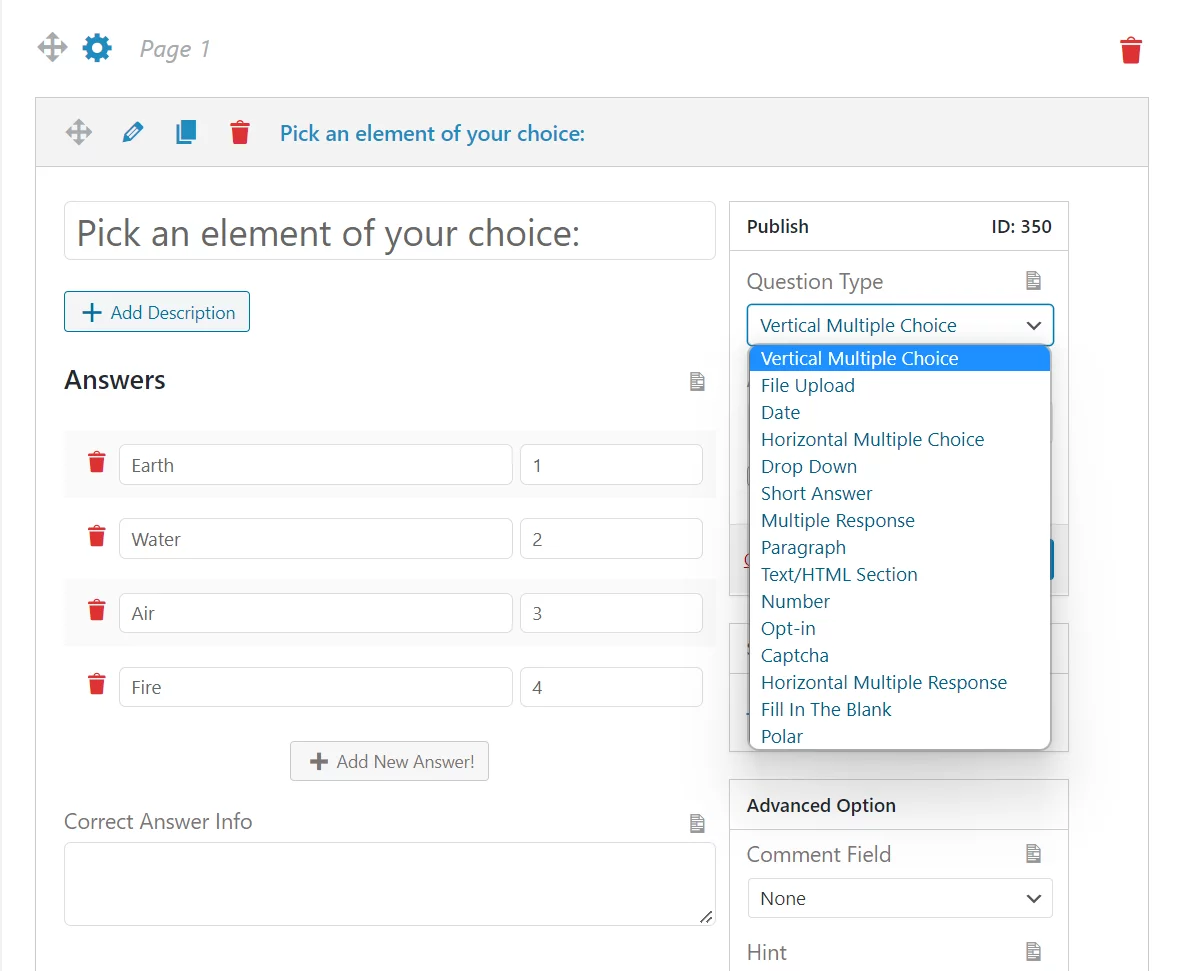Viewport: 1181px width, 971px height.
Task: Open the Comment Field dropdown
Action: [899, 898]
